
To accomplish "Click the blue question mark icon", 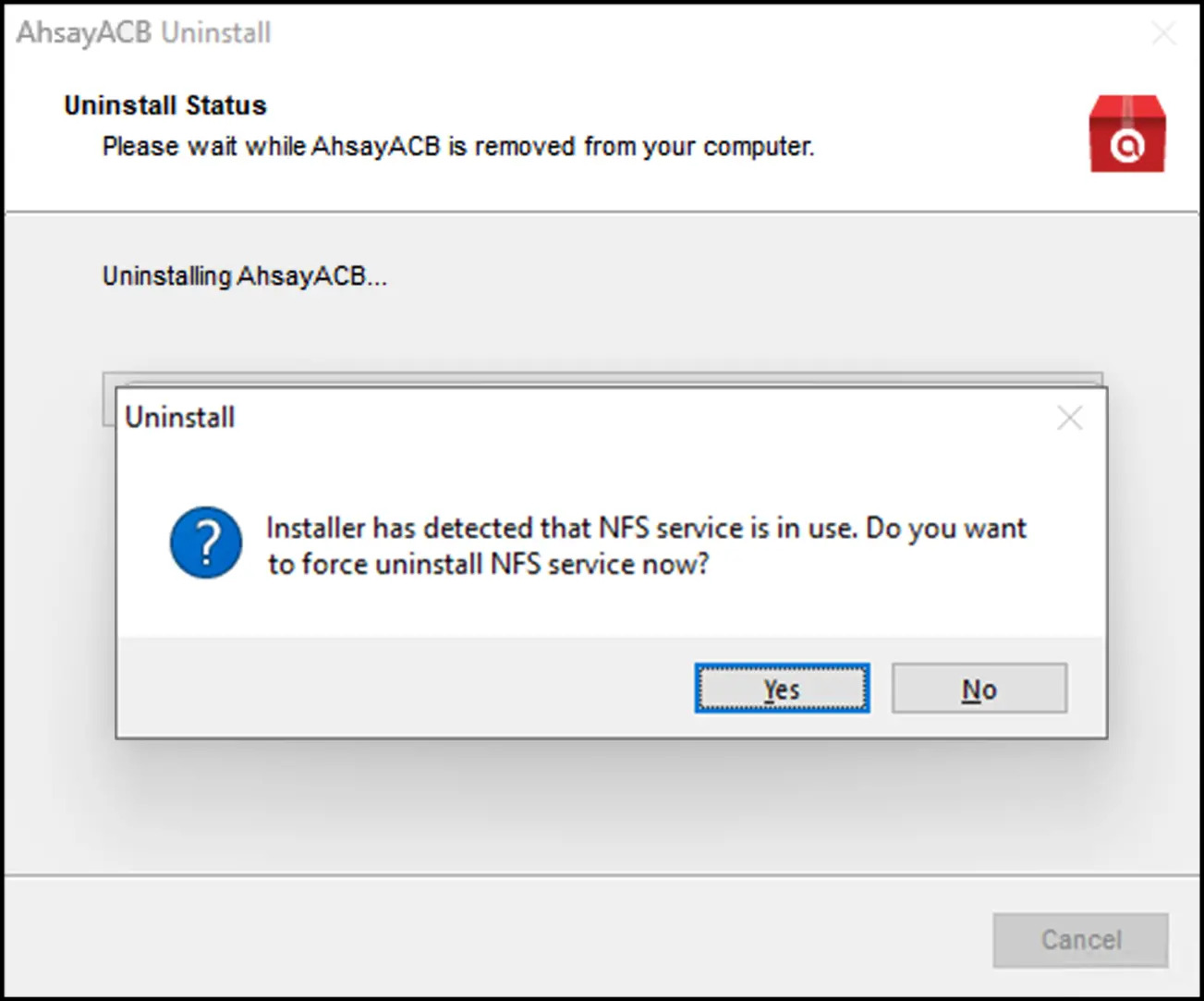I will point(206,543).
